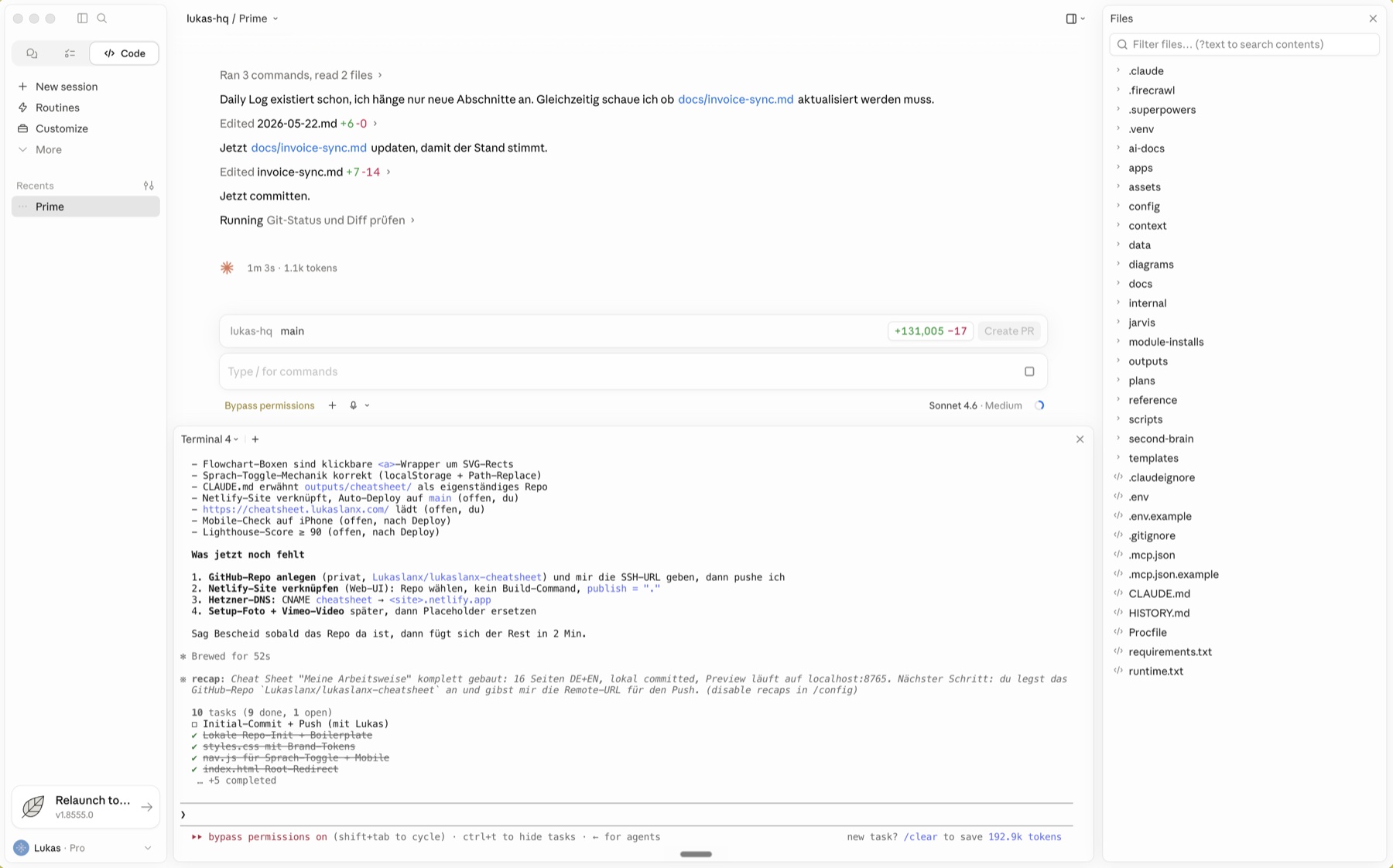Click the +131,005 −17 diff badge
This screenshot has width=1393, height=868.
pos(930,331)
